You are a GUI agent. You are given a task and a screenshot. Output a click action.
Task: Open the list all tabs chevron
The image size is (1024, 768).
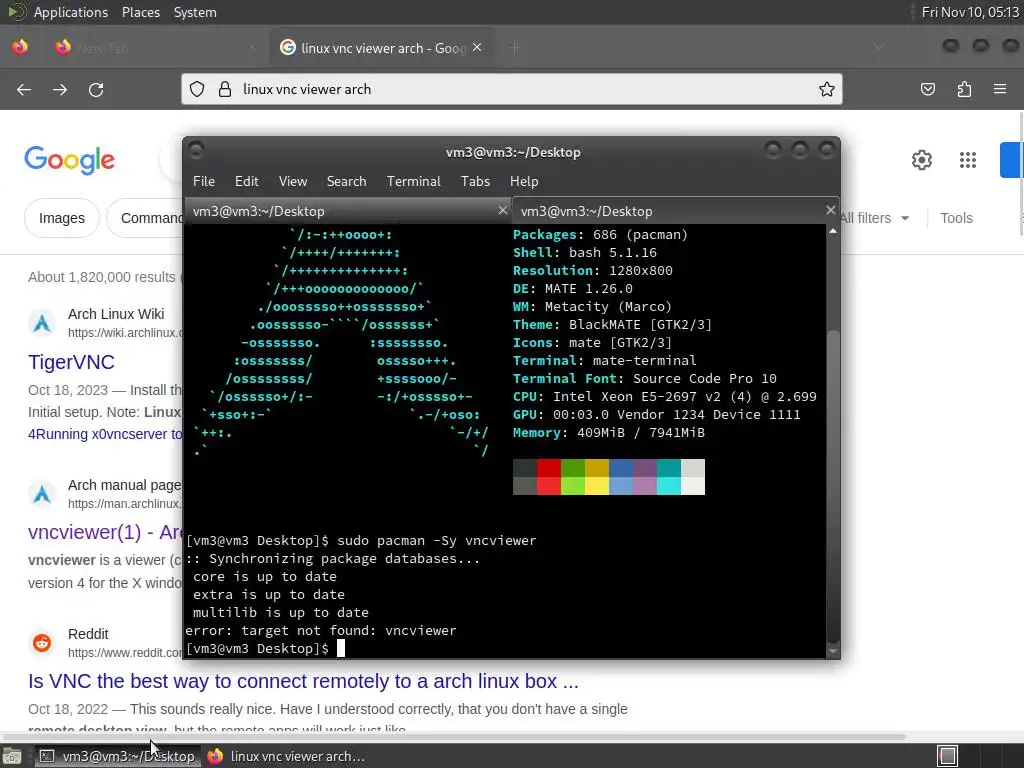click(x=879, y=48)
